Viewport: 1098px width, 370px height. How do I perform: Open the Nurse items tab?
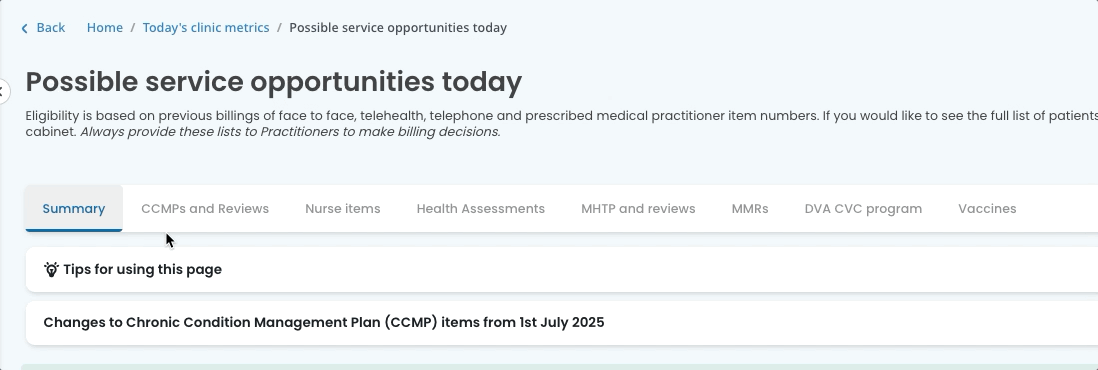(x=342, y=208)
